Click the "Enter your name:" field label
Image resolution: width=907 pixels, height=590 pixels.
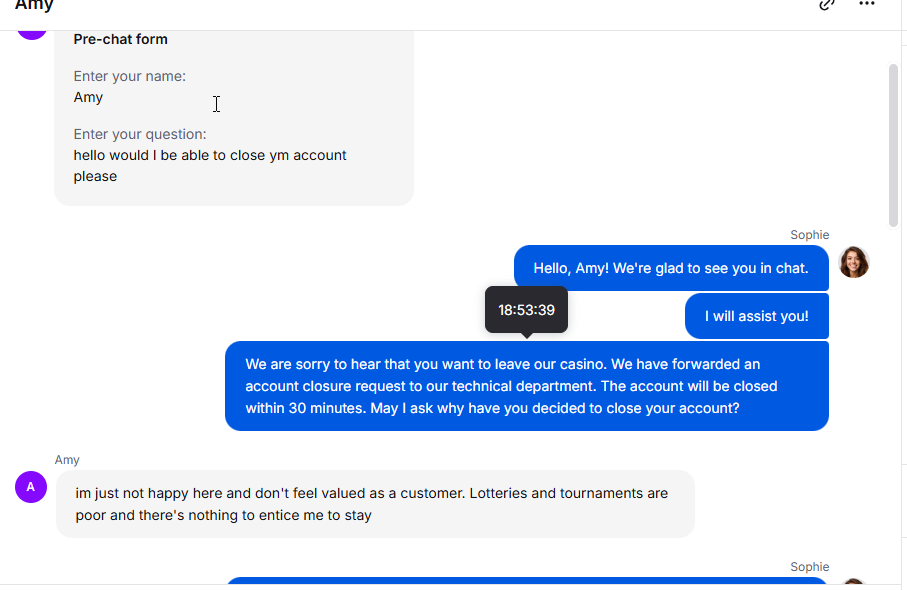pyautogui.click(x=130, y=76)
